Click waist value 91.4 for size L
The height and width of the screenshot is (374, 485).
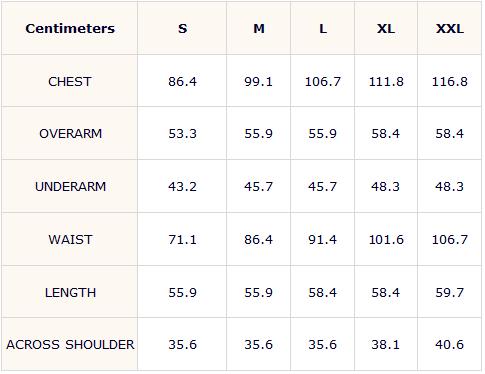pyautogui.click(x=322, y=239)
